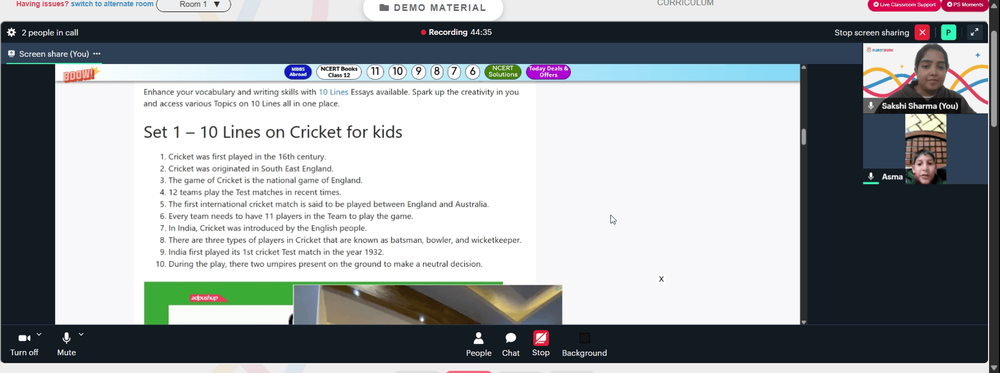This screenshot has width=1000, height=373.
Task: Open Live Classroom Support button
Action: 904,4
